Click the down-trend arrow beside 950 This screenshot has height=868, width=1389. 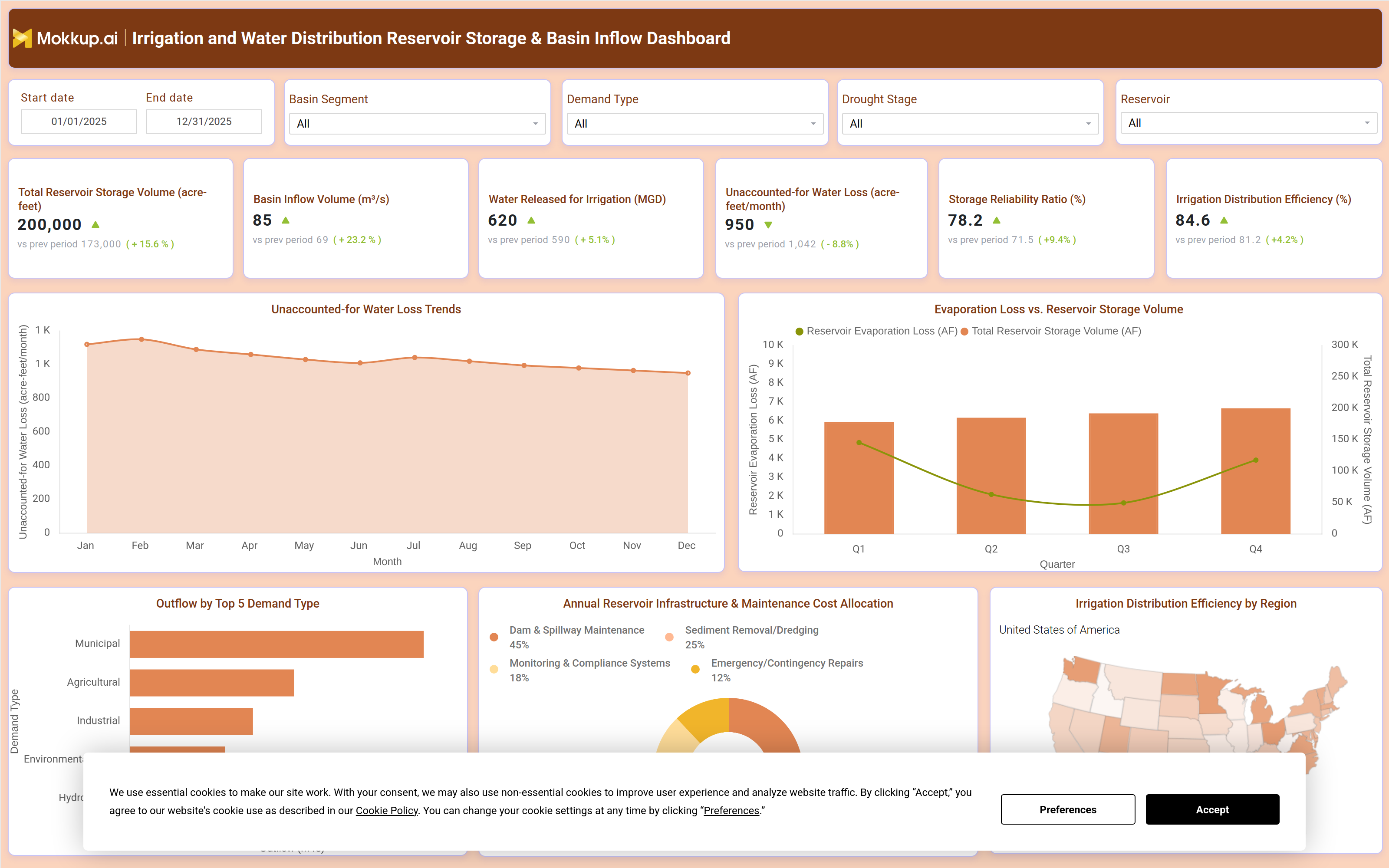(768, 225)
